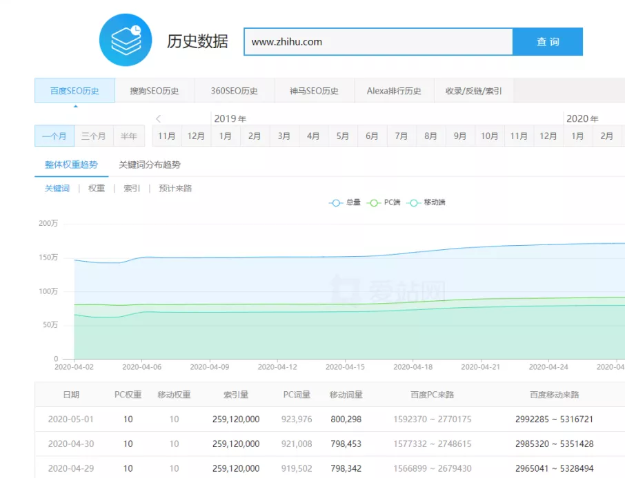625x481 pixels.
Task: Toggle the PC端 series in chart legend
Action: (384, 202)
